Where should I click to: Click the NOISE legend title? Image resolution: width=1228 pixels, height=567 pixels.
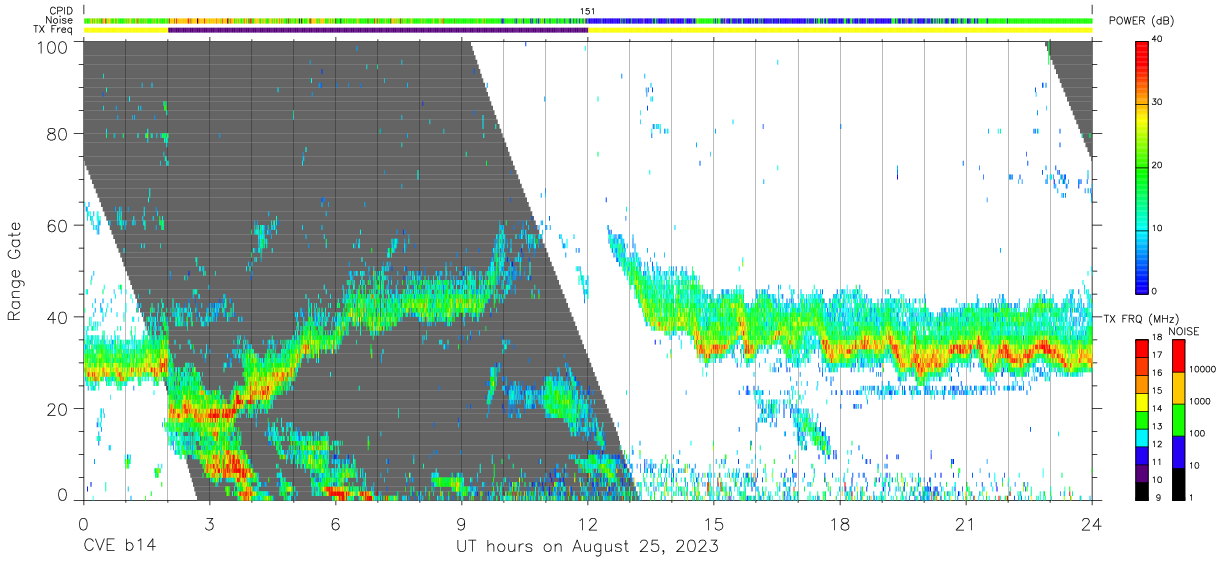click(x=1185, y=331)
